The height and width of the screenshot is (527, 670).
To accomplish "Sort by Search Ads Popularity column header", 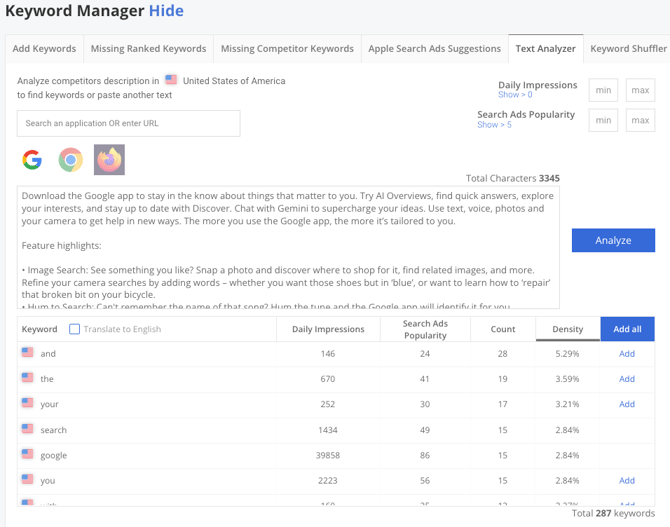I will pyautogui.click(x=424, y=329).
